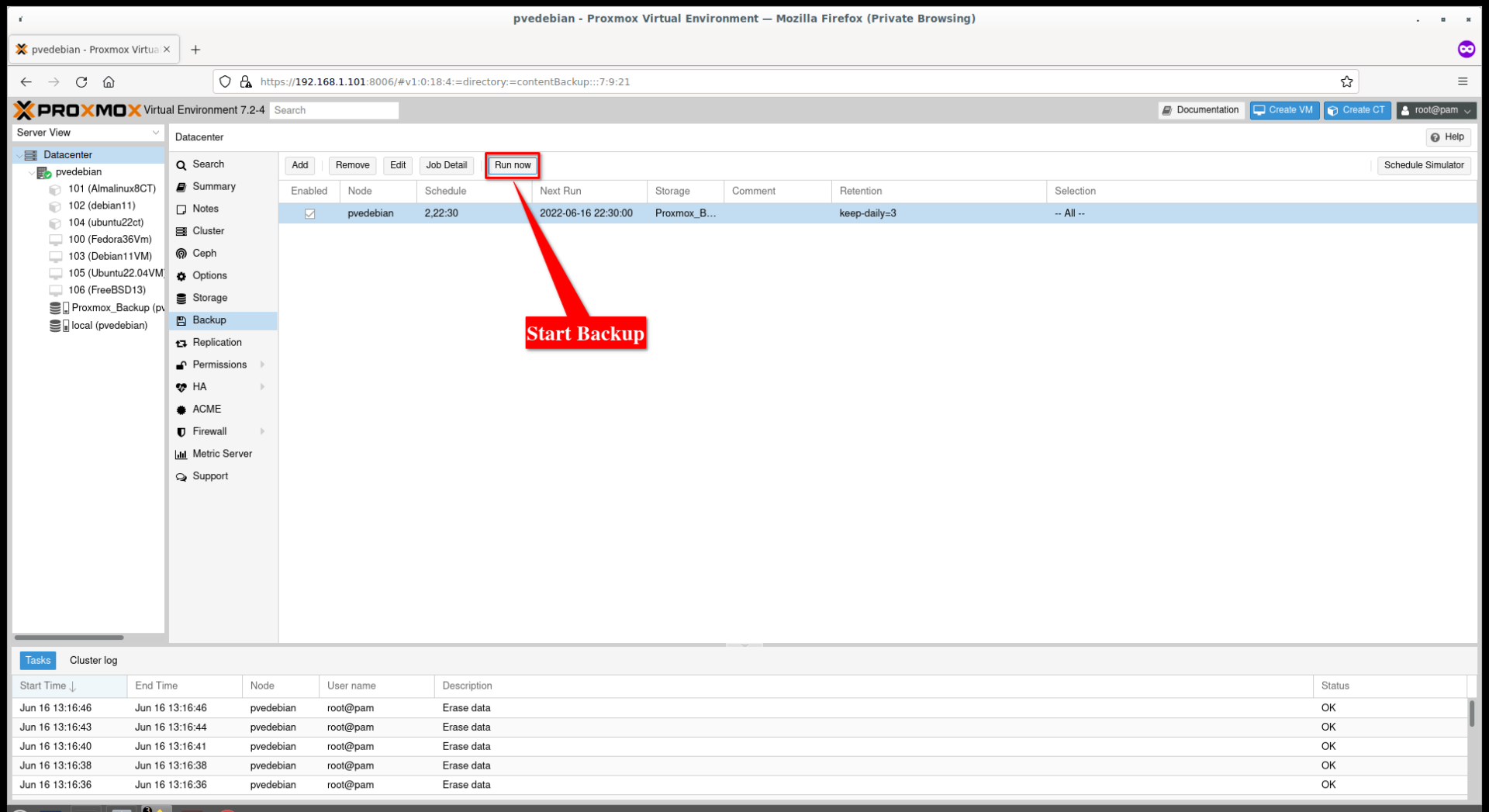Open the Metric Server section
Viewport: 1489px width, 812px height.
pos(223,453)
